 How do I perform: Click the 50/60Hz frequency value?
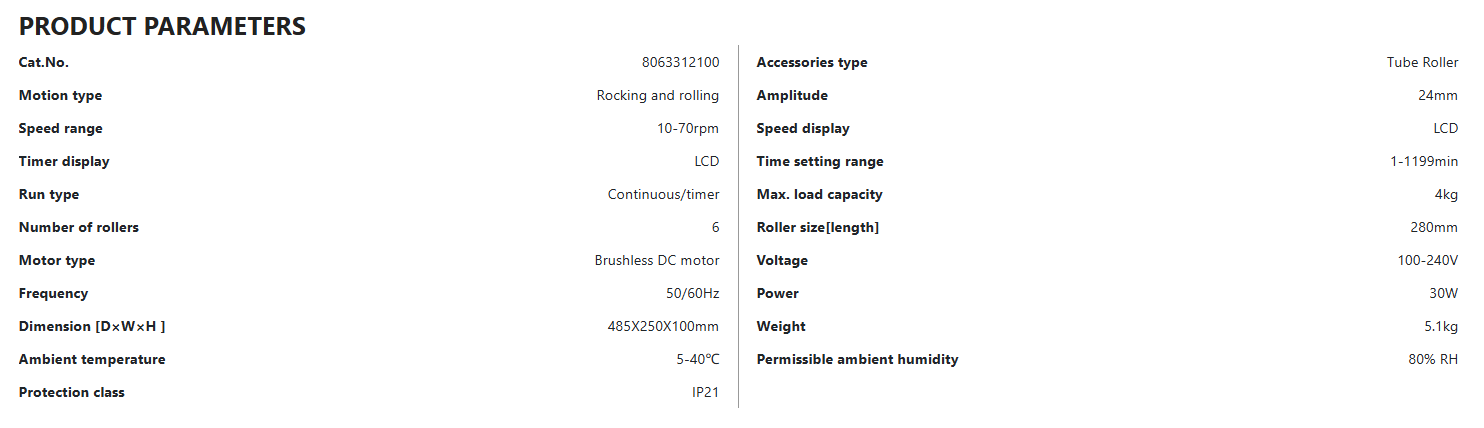coord(685,293)
